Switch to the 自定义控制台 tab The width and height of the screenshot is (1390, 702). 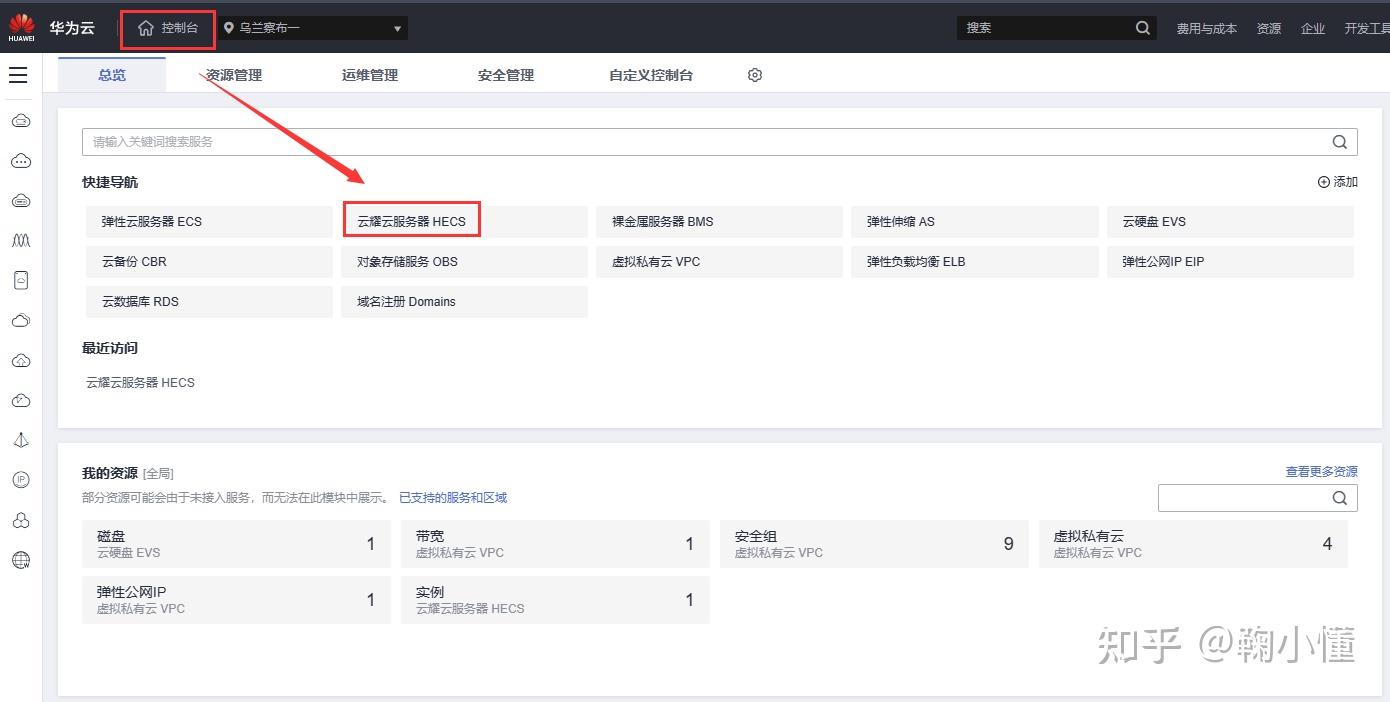tap(651, 75)
